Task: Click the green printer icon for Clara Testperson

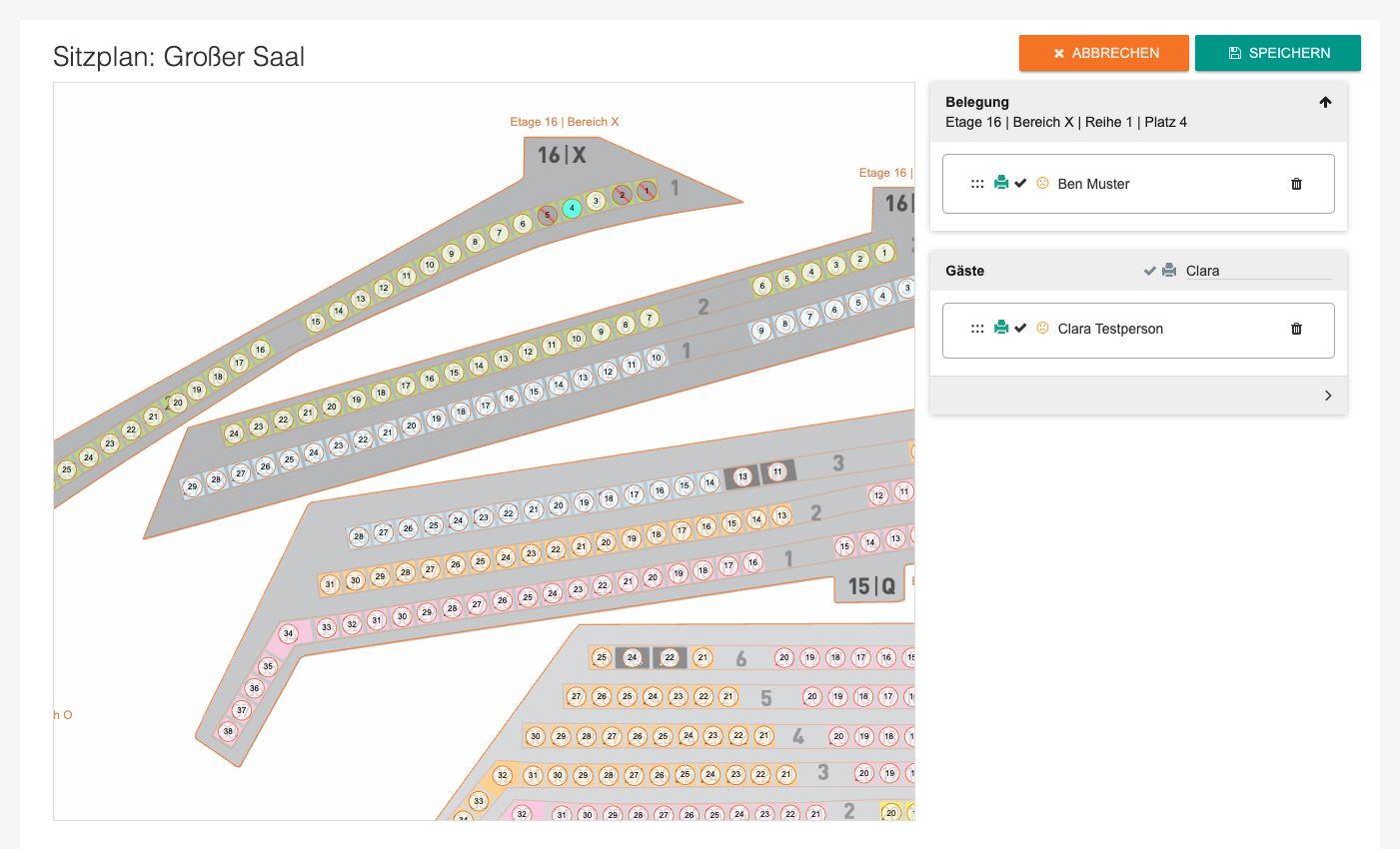Action: (1000, 328)
